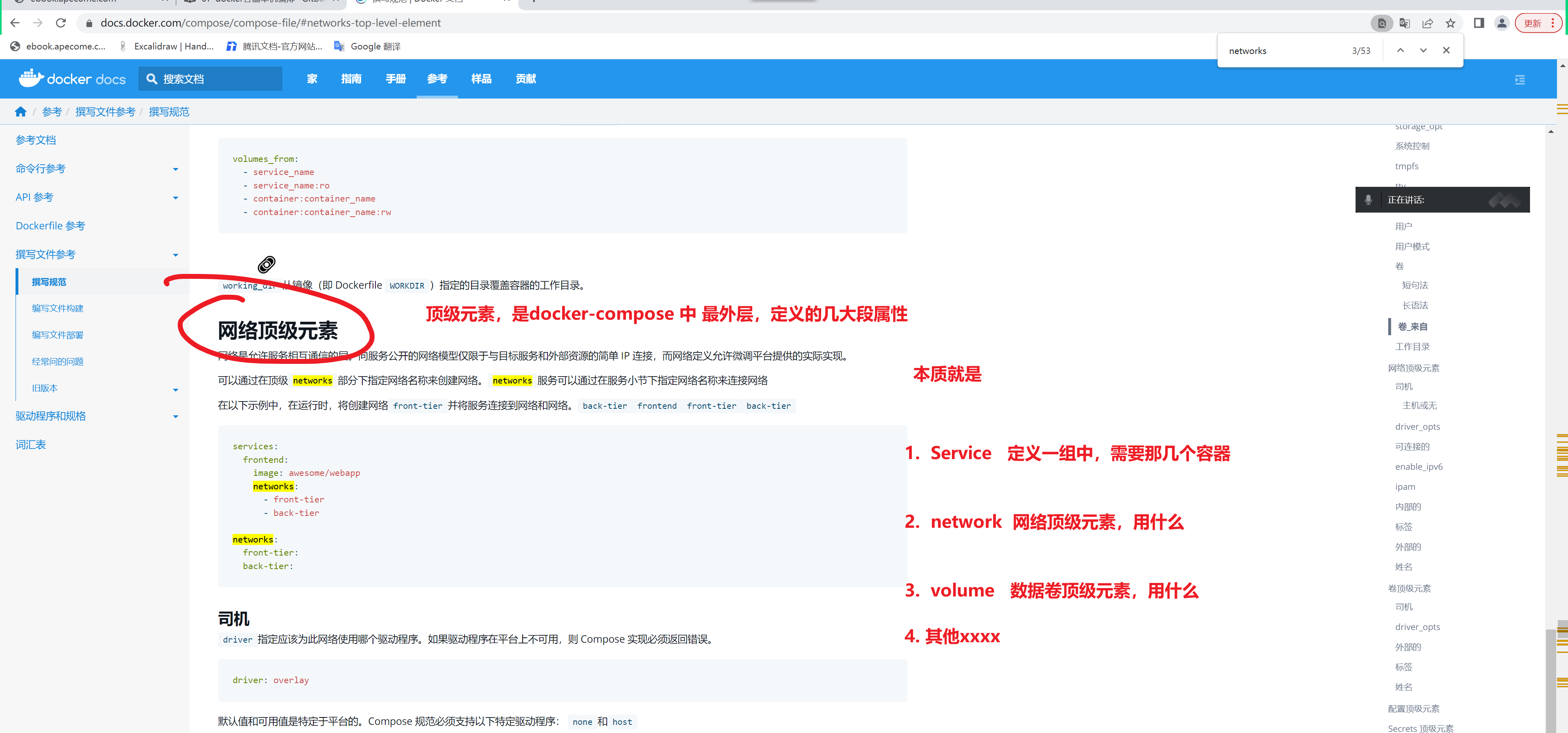Click the browser reload page icon
Image resolution: width=1568 pixels, height=733 pixels.
pos(60,23)
